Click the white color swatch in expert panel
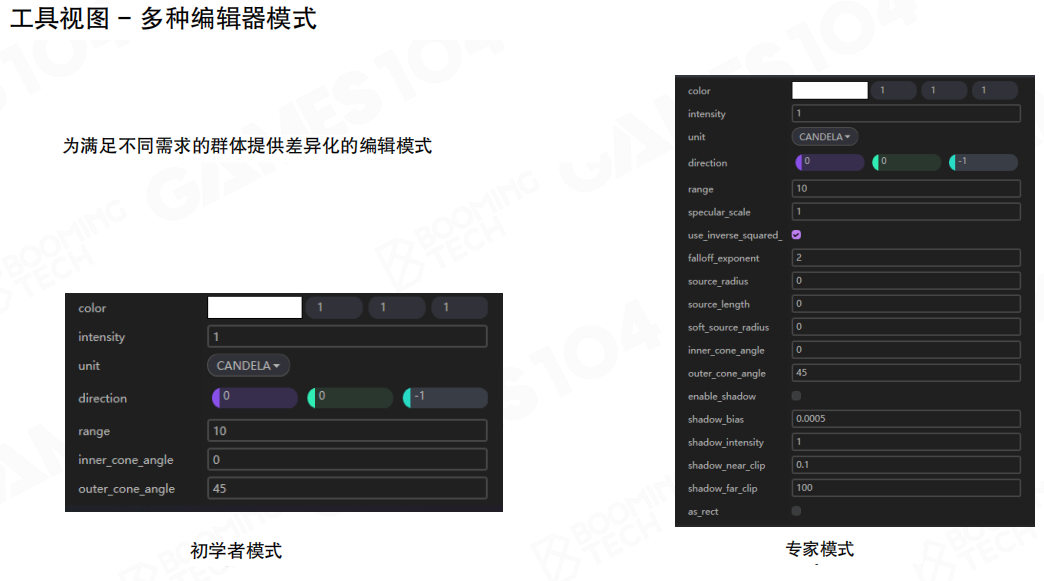The image size is (1044, 581). click(829, 91)
